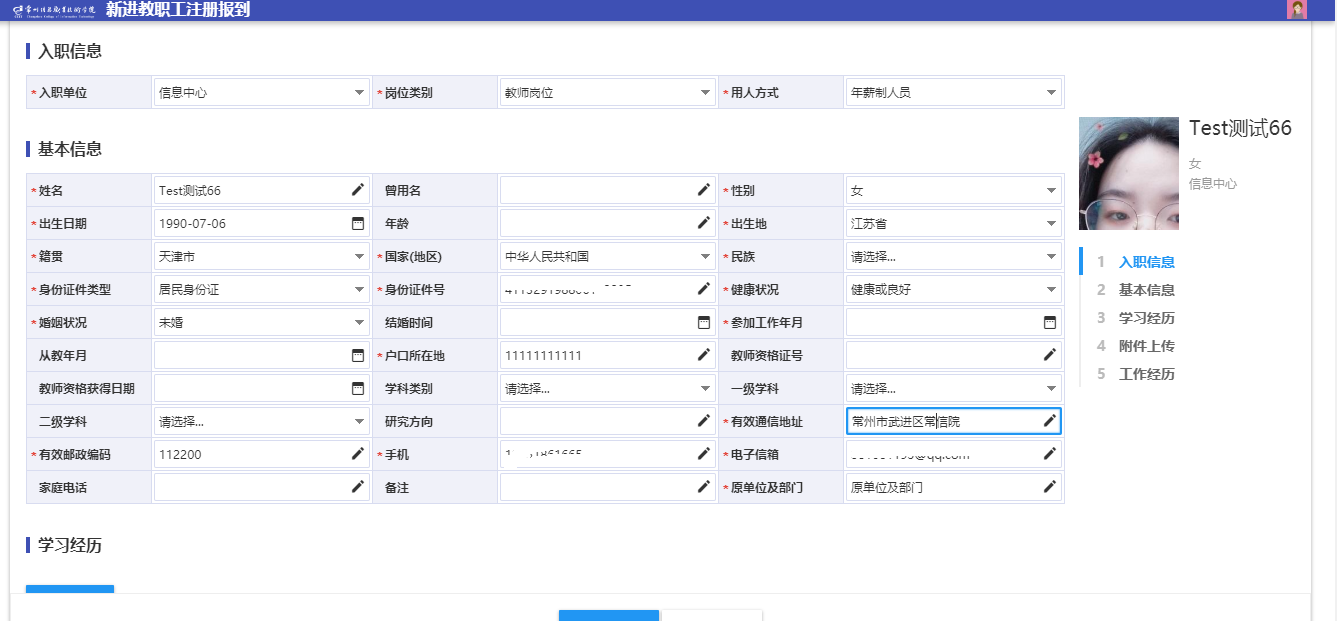Go to 附件上传 in side navigation
This screenshot has height=621, width=1337.
1146,346
